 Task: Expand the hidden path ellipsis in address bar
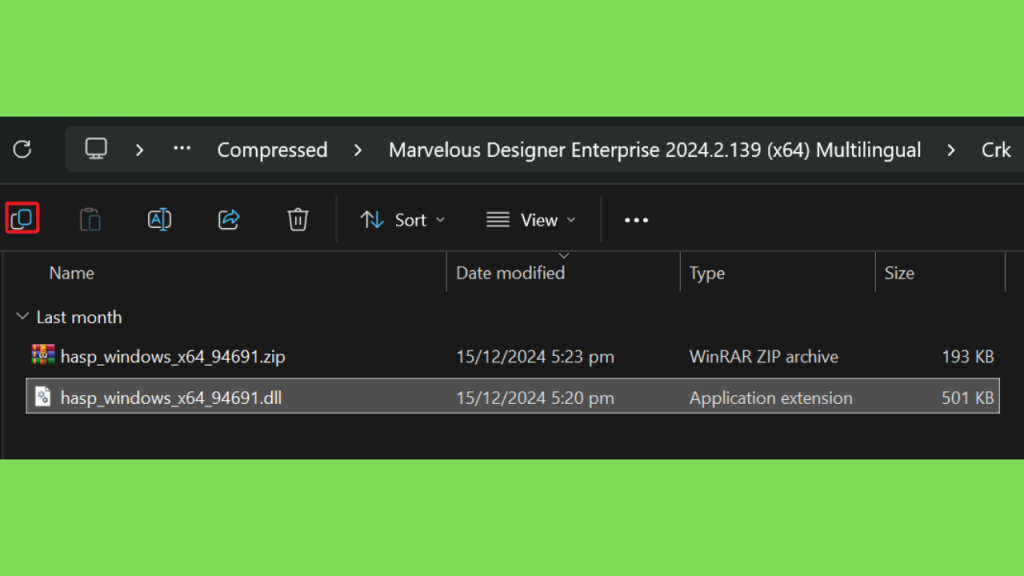tap(182, 149)
